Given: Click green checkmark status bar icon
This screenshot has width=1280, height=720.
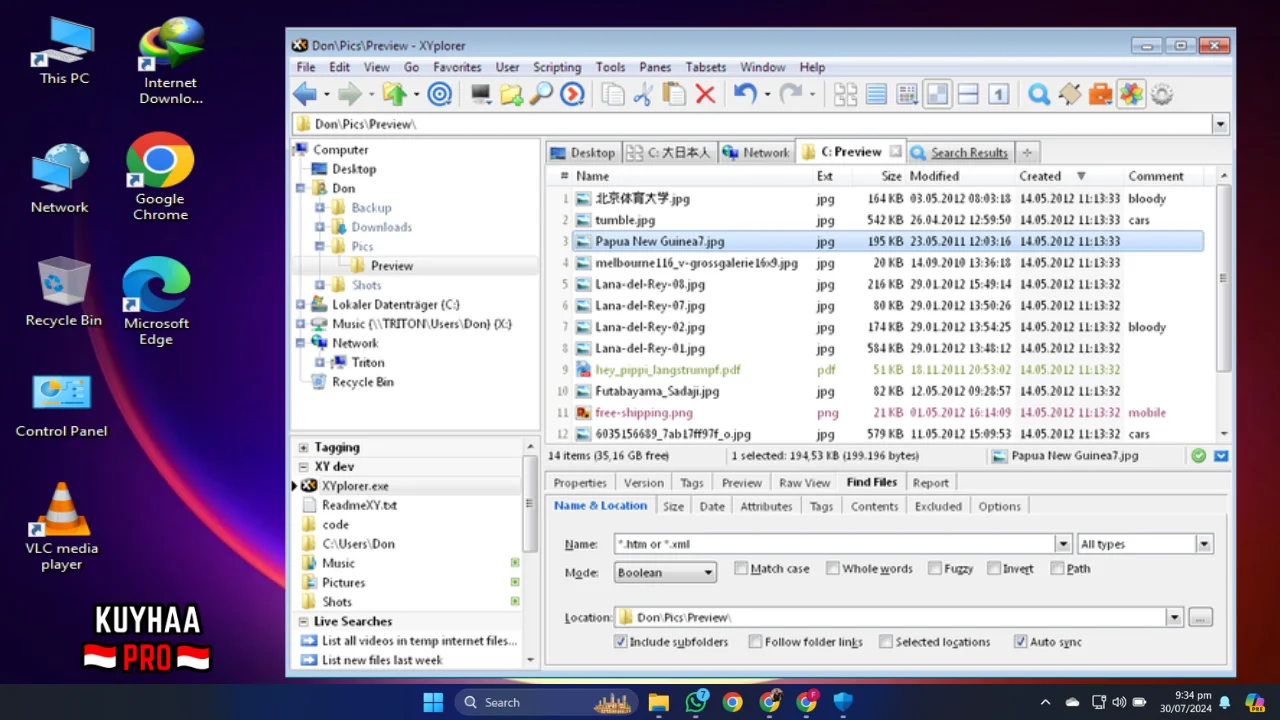Looking at the screenshot, I should pyautogui.click(x=1198, y=455).
